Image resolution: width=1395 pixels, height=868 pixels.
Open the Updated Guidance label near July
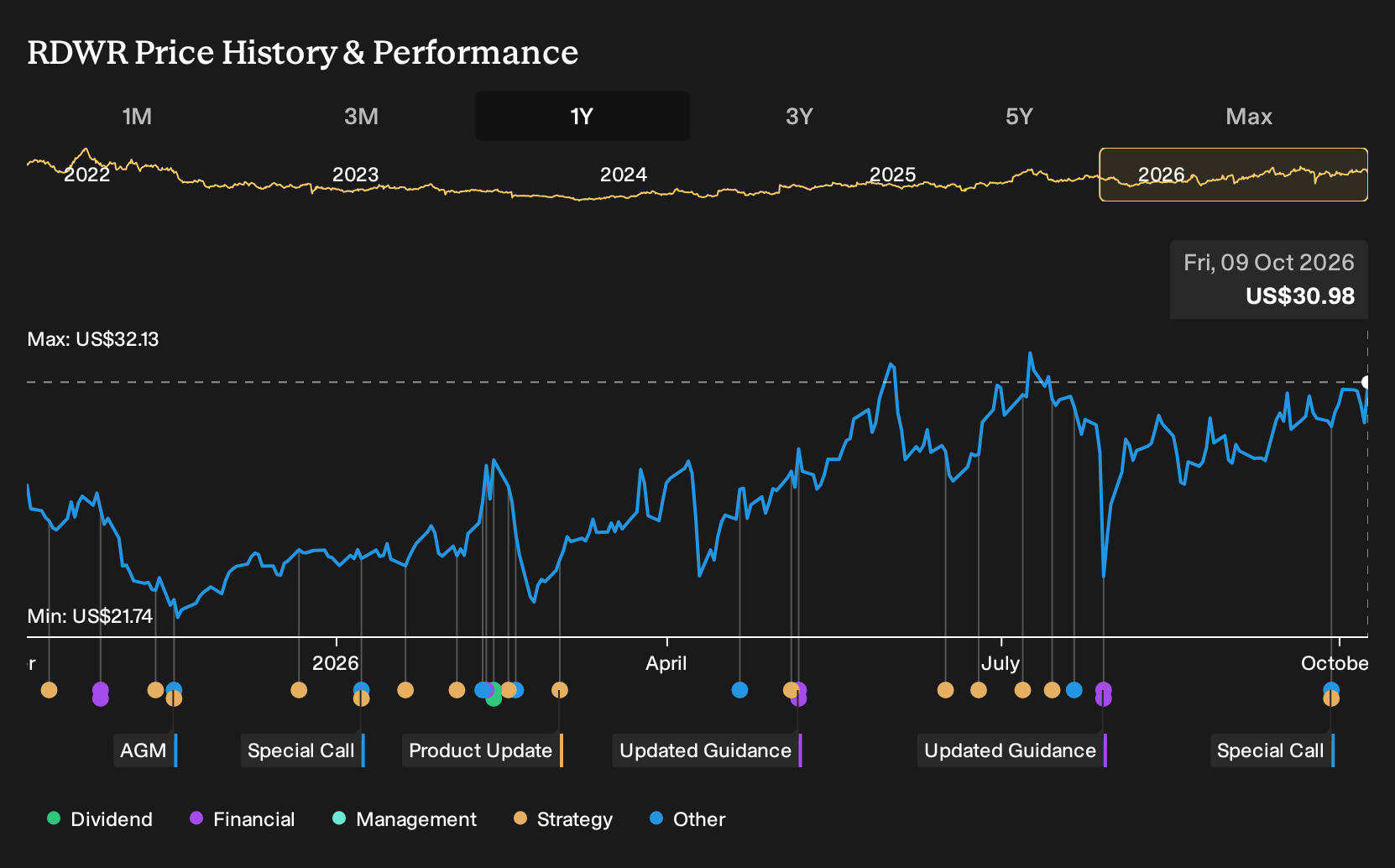coord(1012,750)
